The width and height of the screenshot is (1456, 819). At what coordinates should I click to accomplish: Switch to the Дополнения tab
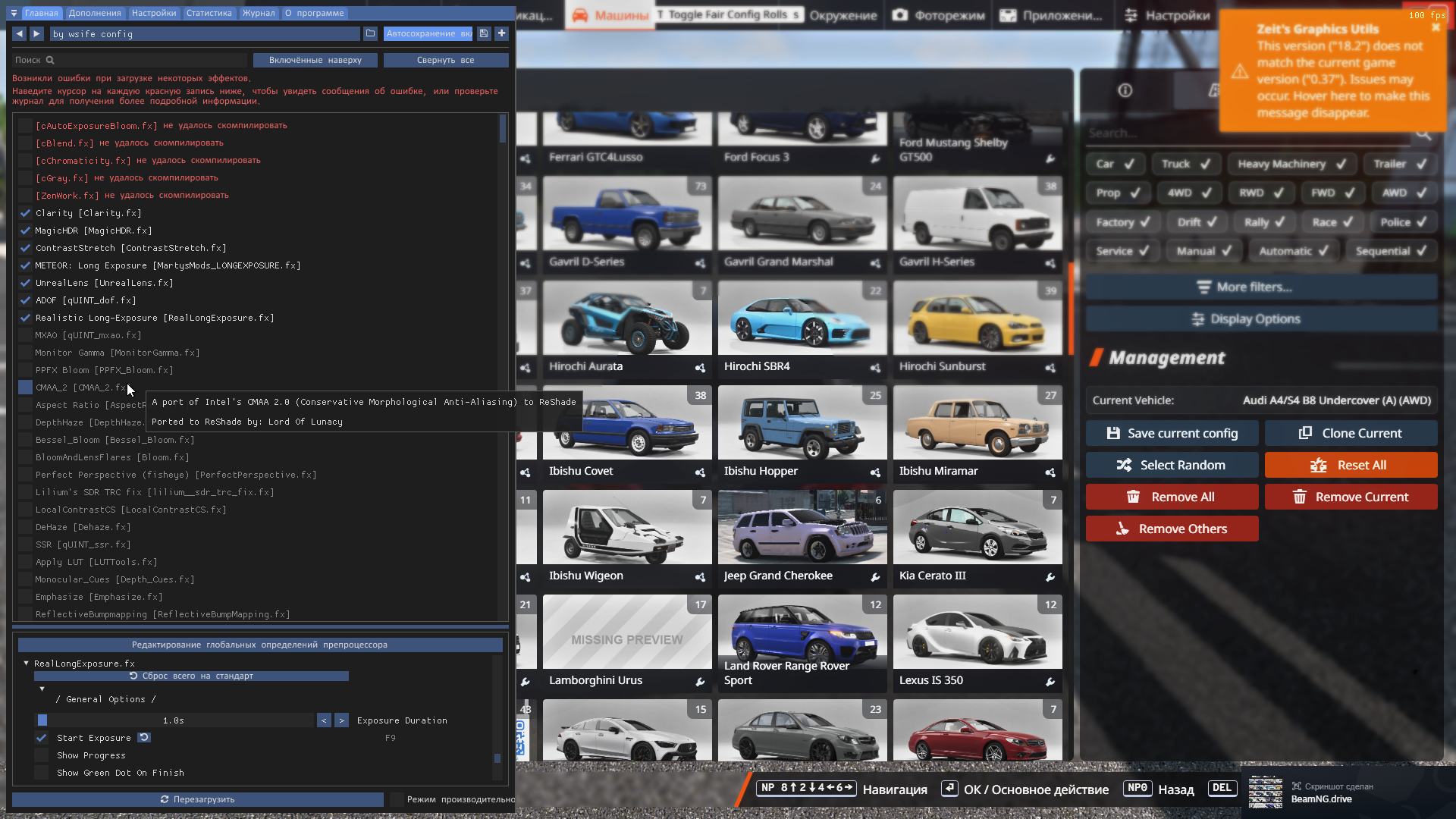coord(95,13)
